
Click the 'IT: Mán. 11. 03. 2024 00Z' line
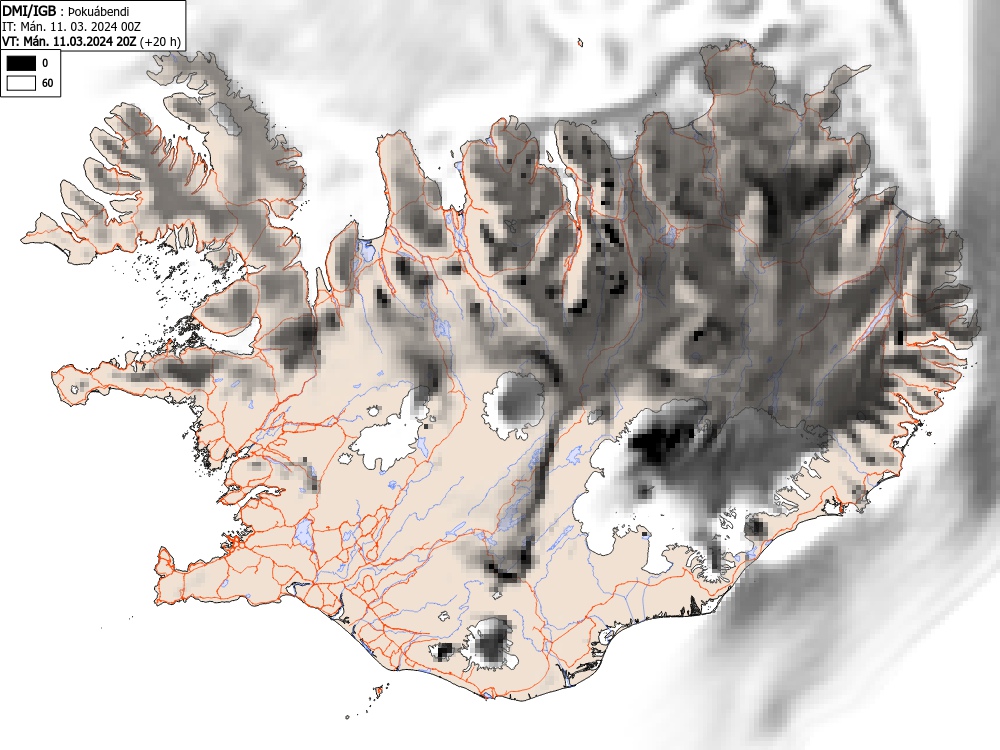click(x=71, y=27)
